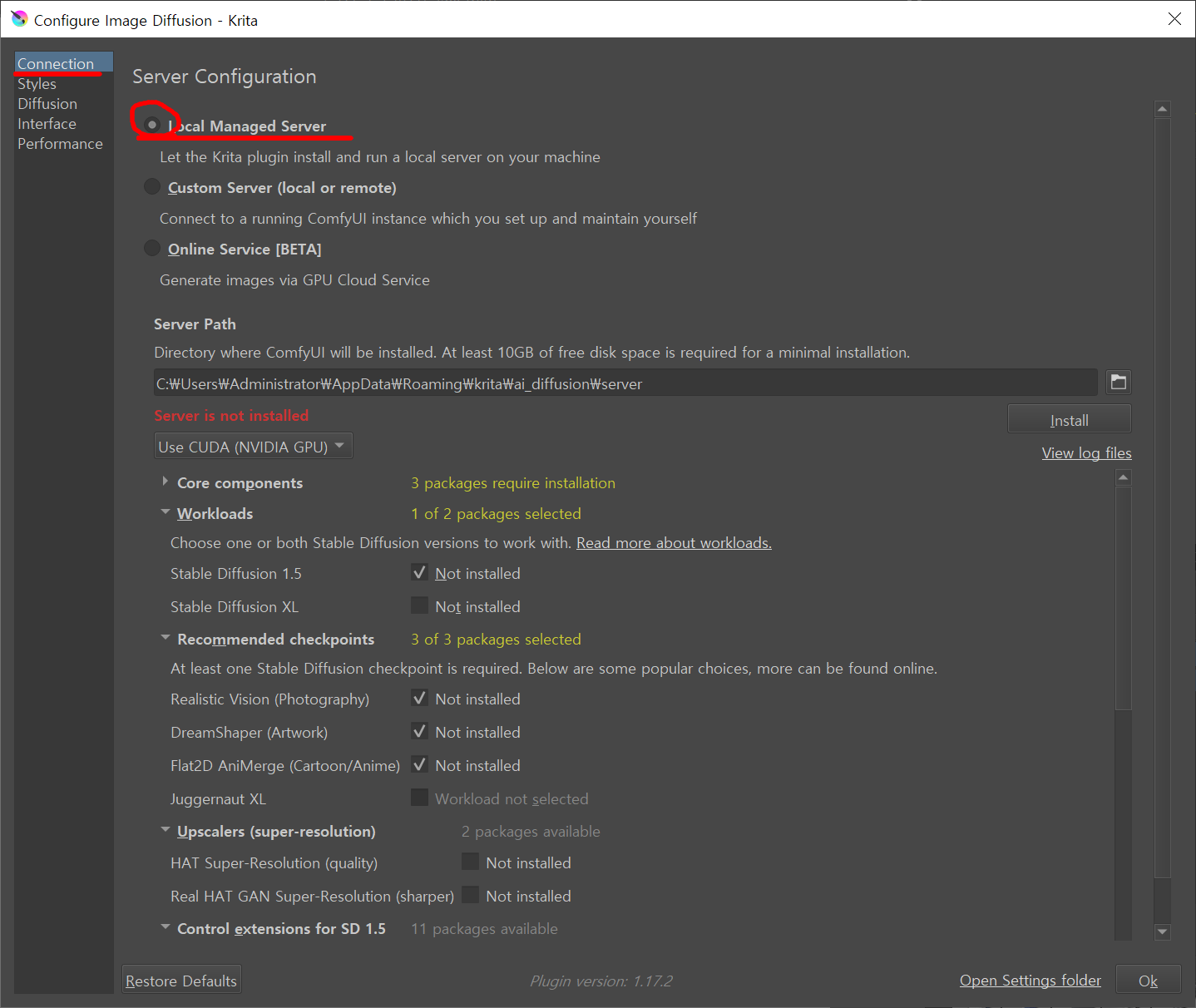Click outer scrollbar down arrow

[1163, 932]
